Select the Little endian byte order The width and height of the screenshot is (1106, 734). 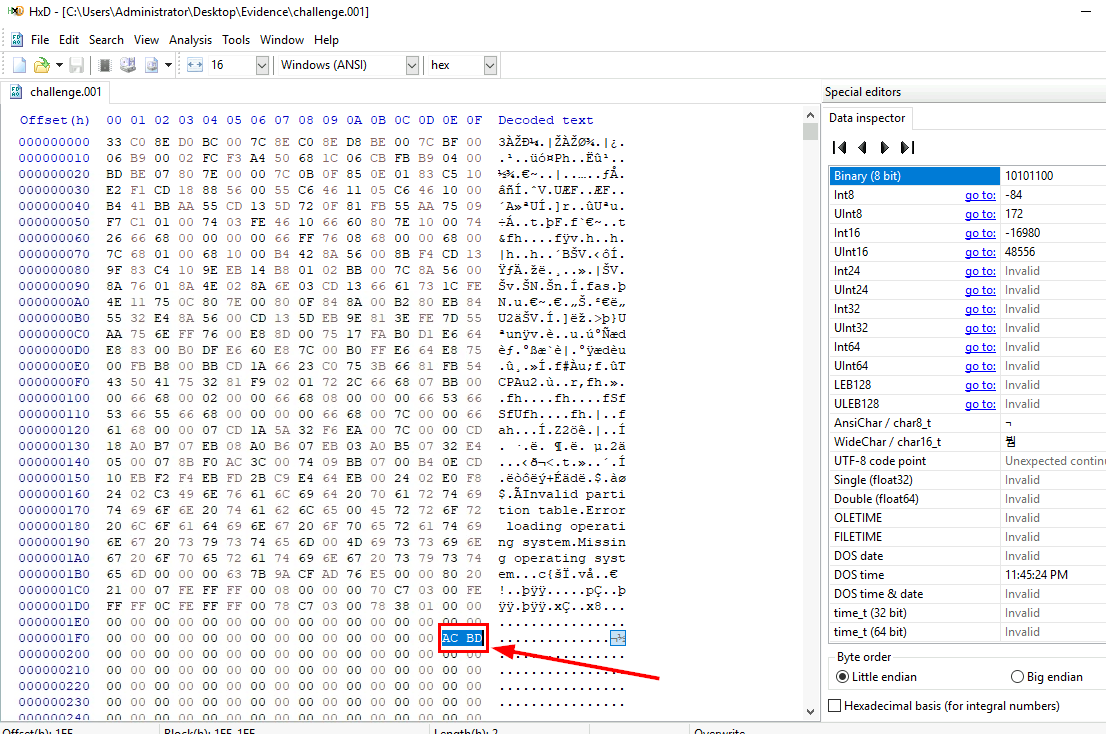[877, 677]
